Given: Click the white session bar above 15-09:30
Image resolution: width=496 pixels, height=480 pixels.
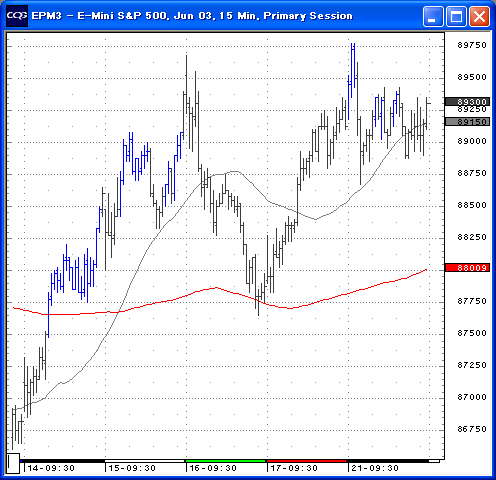Looking at the screenshot, I should pos(145,461).
